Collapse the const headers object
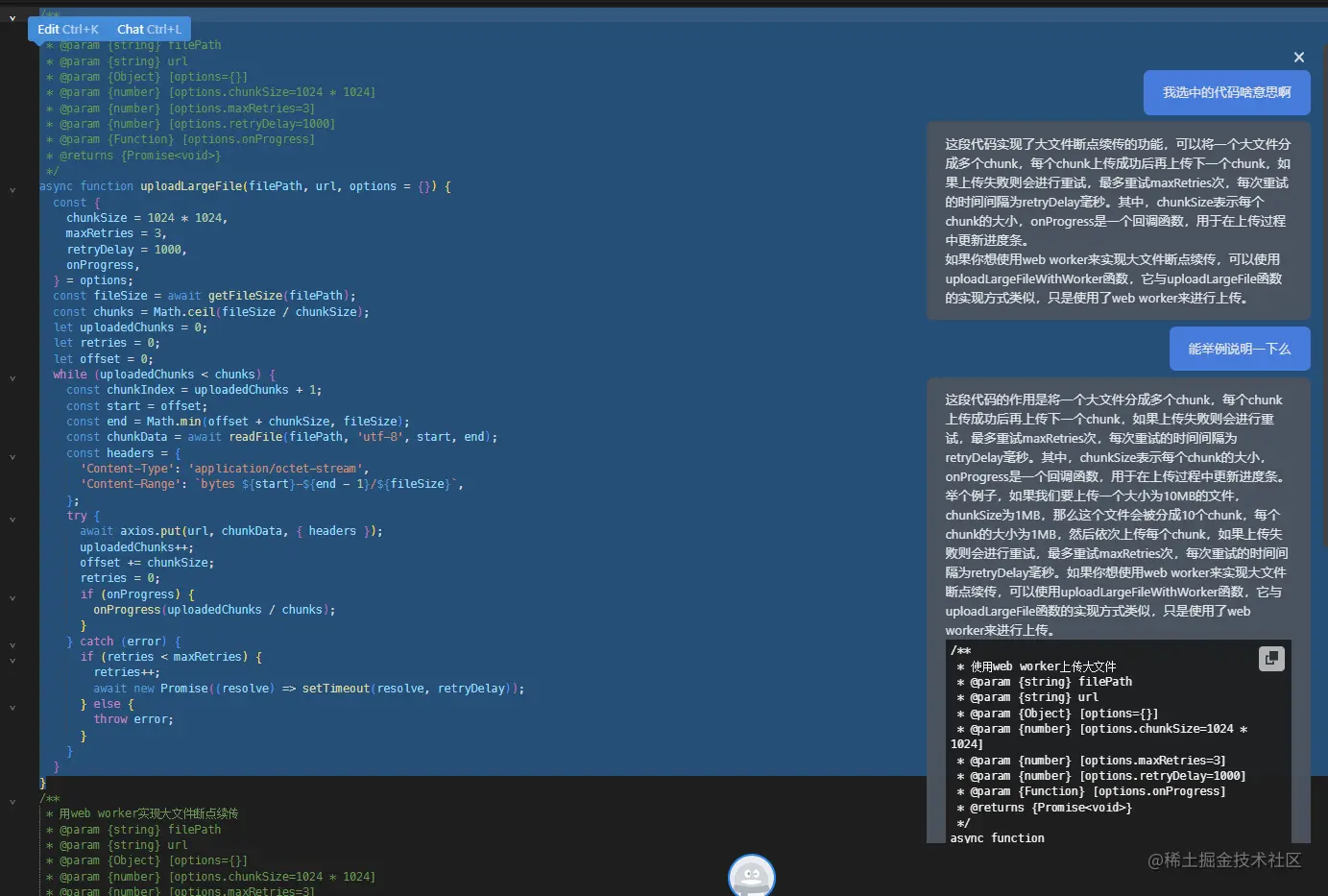Viewport: 1328px width, 896px height. 12,457
